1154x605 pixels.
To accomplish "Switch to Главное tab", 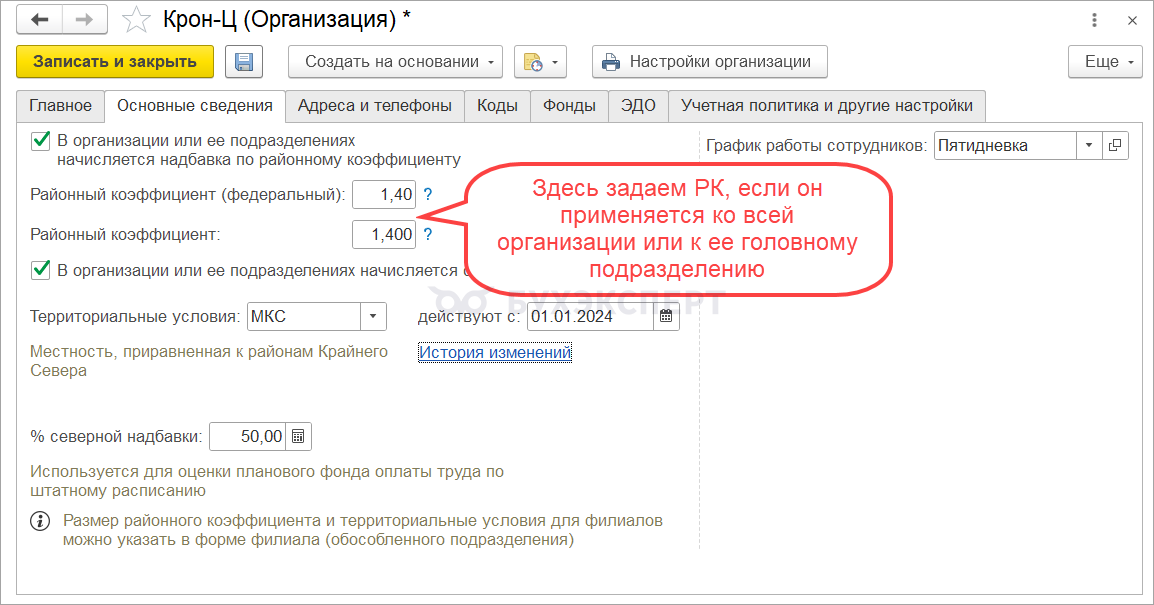I will pos(60,106).
